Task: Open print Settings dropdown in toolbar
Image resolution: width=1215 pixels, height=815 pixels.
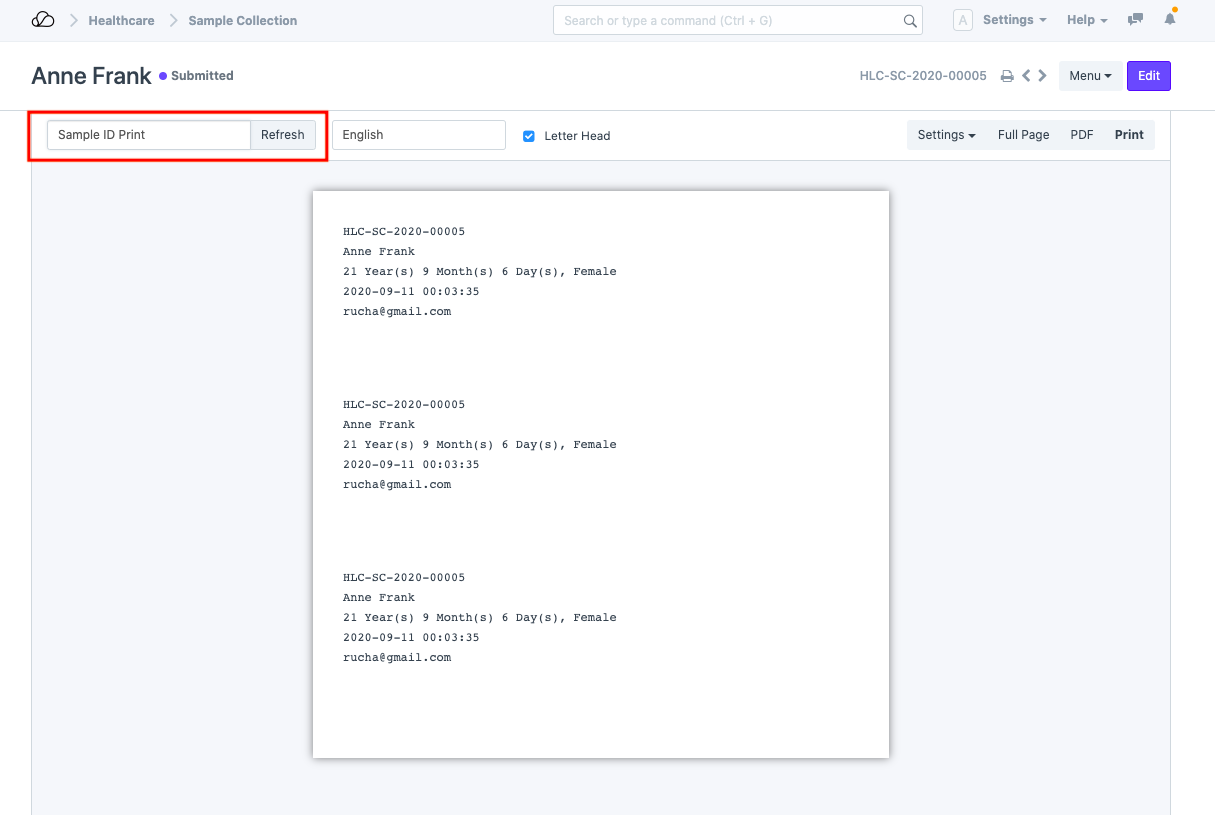Action: pyautogui.click(x=946, y=135)
